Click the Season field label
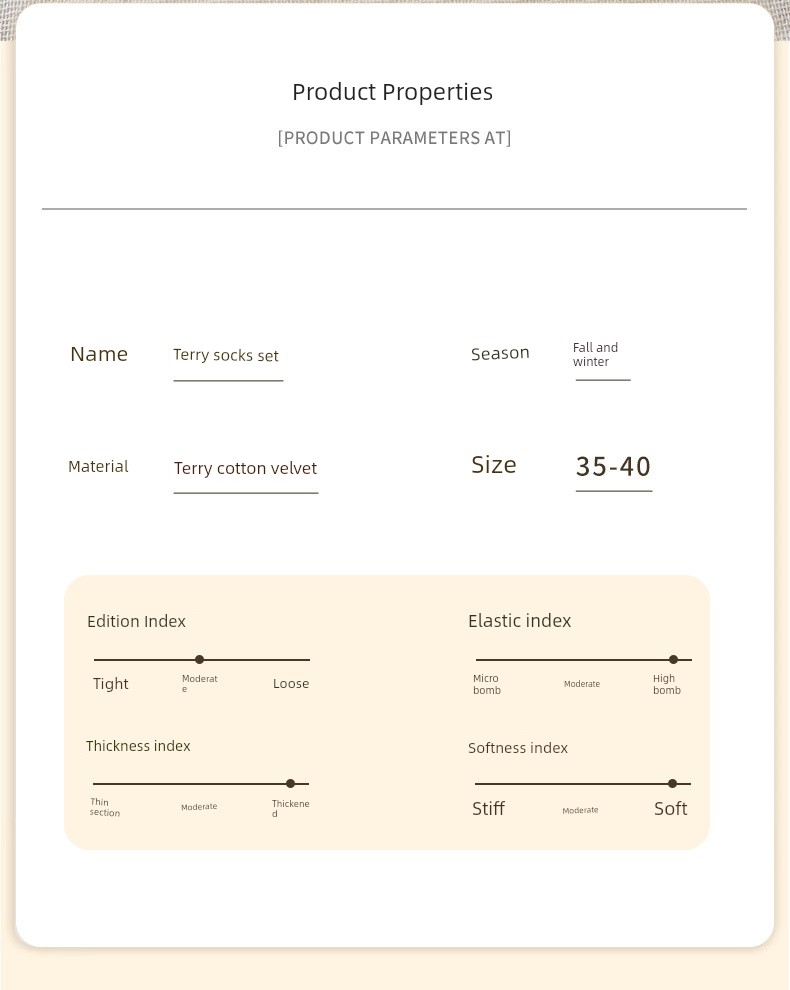This screenshot has width=790, height=990. click(x=500, y=354)
